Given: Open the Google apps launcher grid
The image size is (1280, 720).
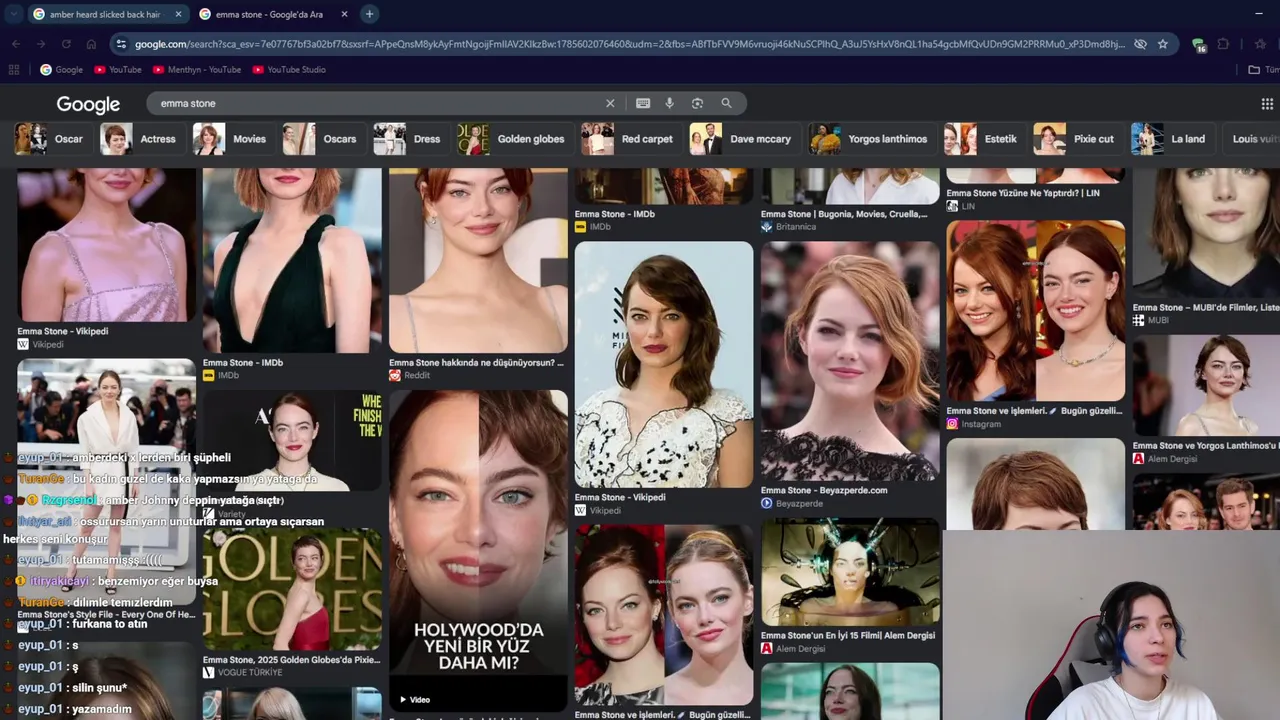Looking at the screenshot, I should tap(1267, 104).
